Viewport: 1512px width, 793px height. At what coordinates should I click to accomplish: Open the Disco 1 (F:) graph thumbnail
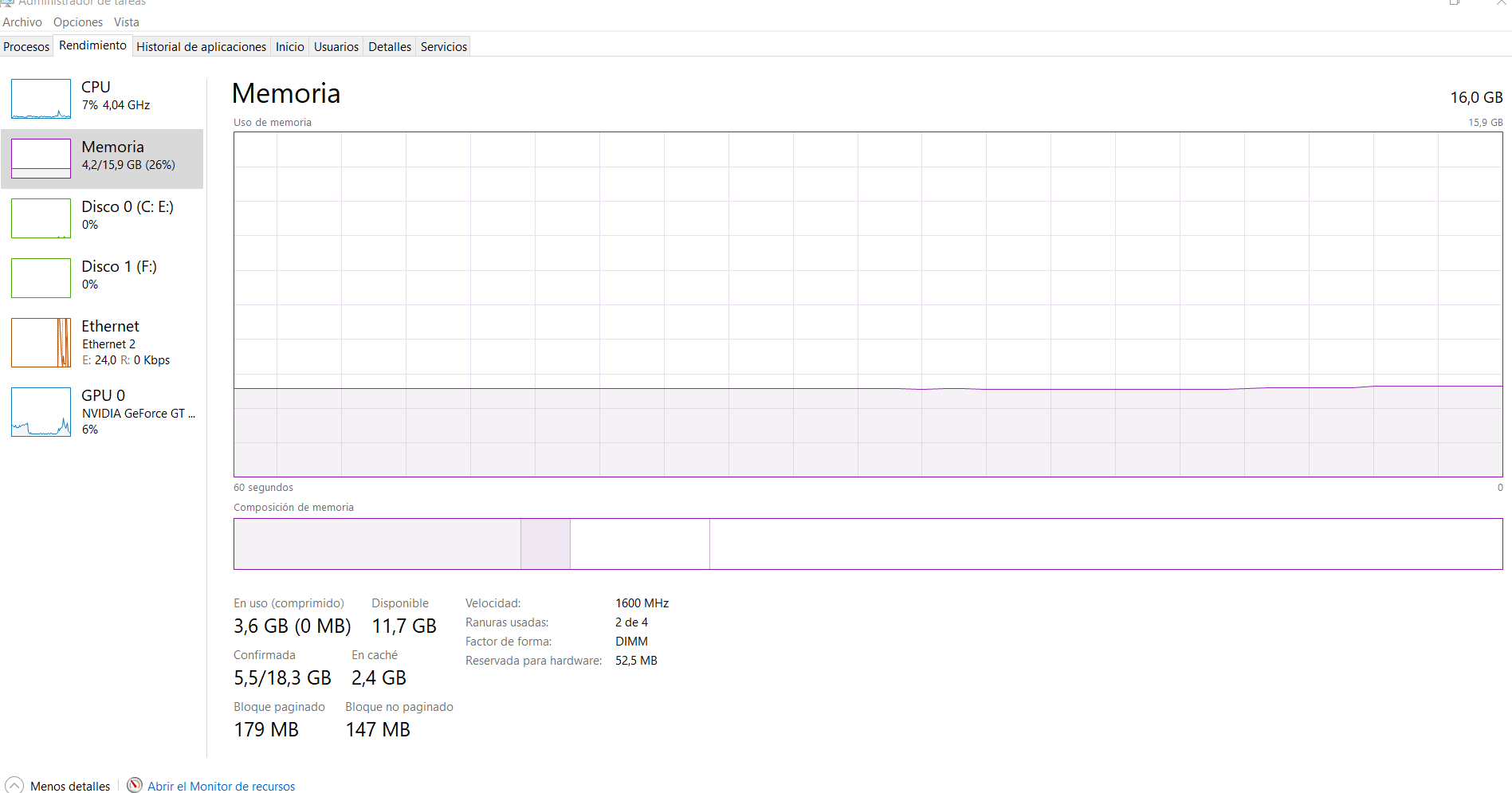pos(41,278)
